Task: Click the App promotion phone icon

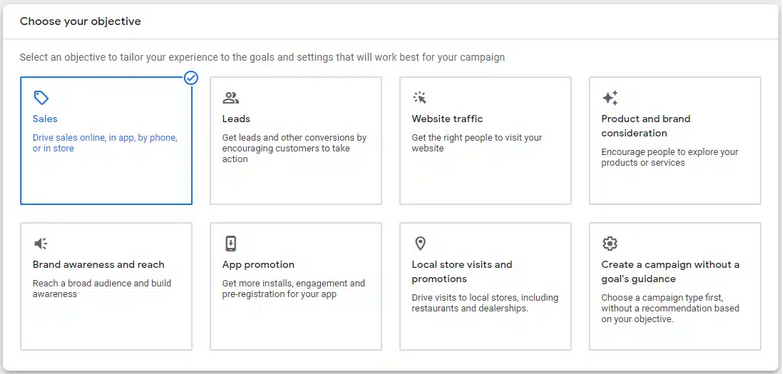Action: (230, 243)
